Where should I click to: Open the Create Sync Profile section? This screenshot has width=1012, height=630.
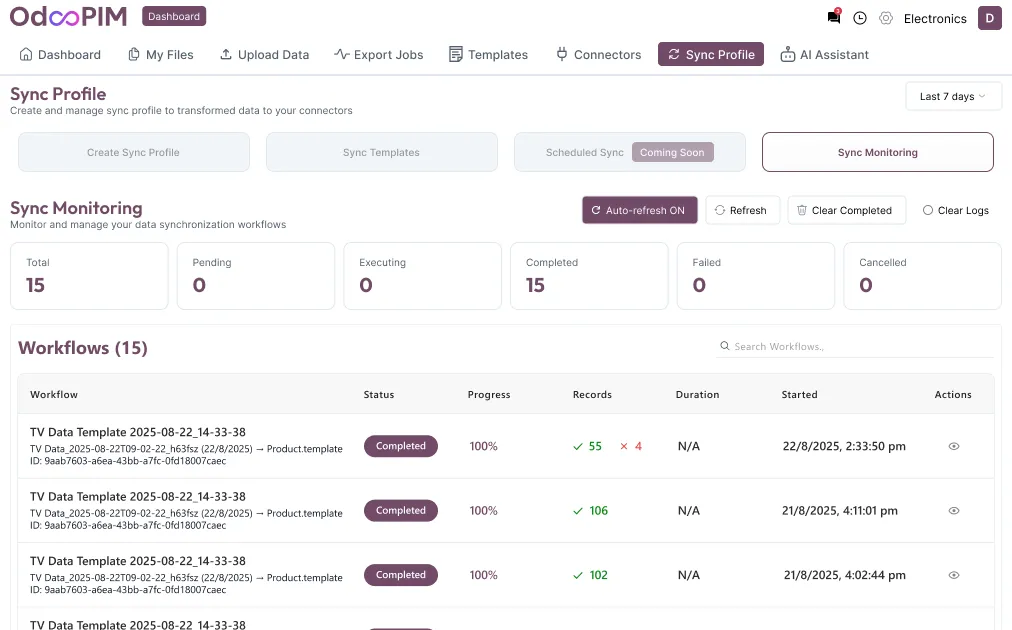click(x=133, y=152)
